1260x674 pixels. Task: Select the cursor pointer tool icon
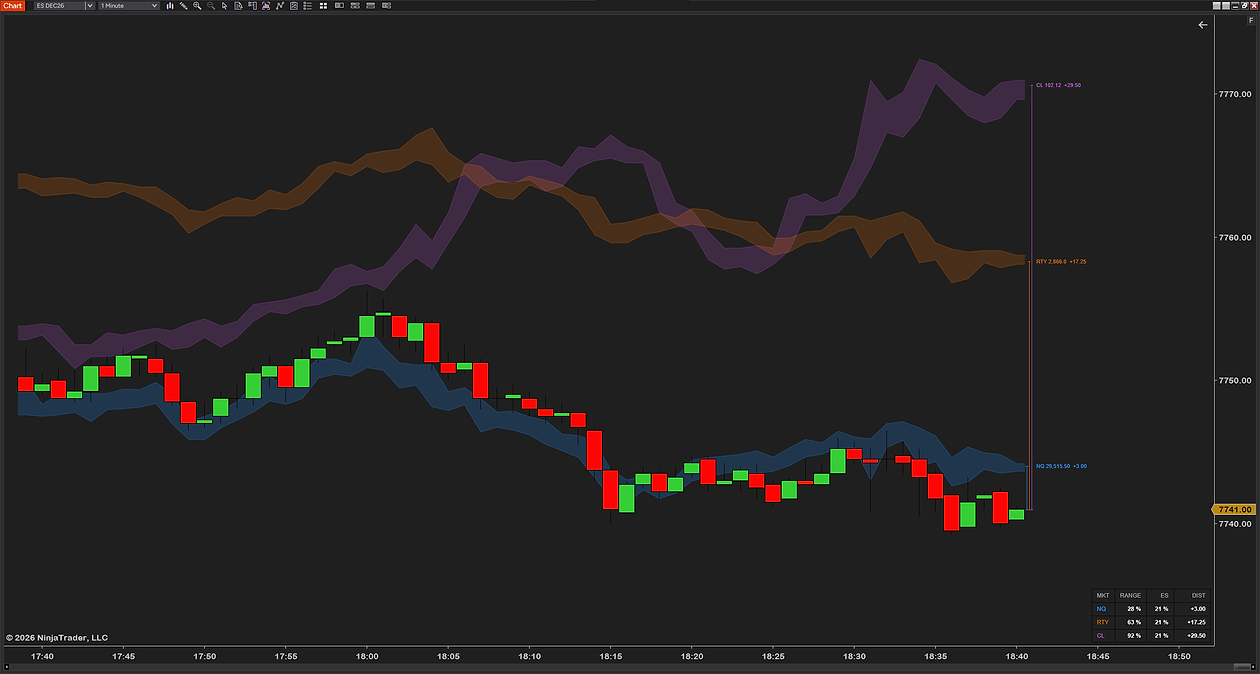click(x=225, y=5)
